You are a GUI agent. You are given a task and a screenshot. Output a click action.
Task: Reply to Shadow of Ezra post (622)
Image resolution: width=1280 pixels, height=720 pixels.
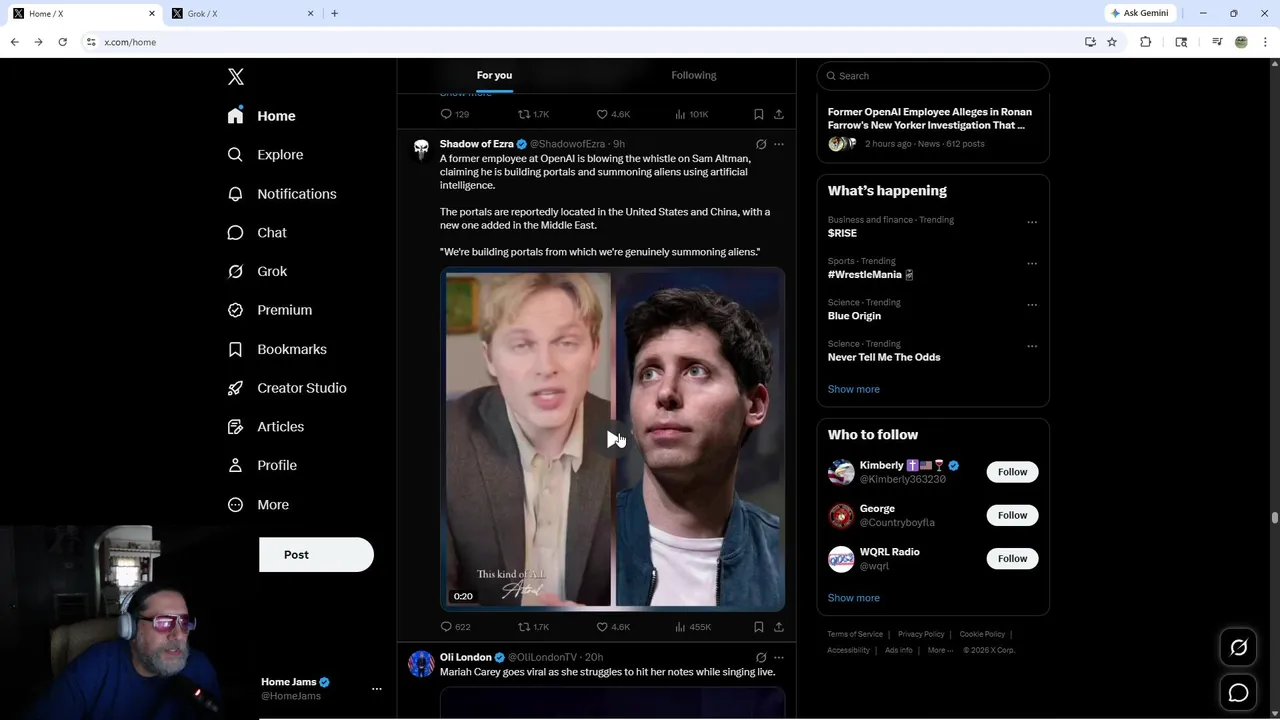[x=455, y=627]
